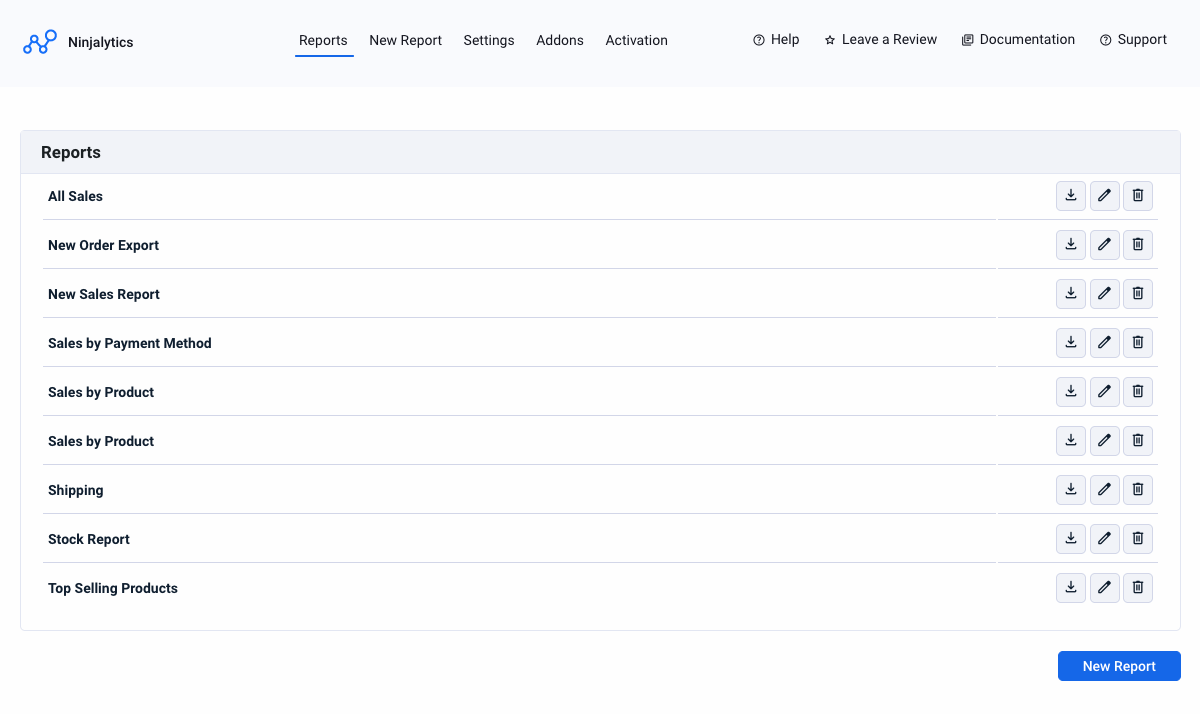Viewport: 1200px width, 714px height.
Task: Edit the Sales by Payment Method report
Action: [1104, 342]
